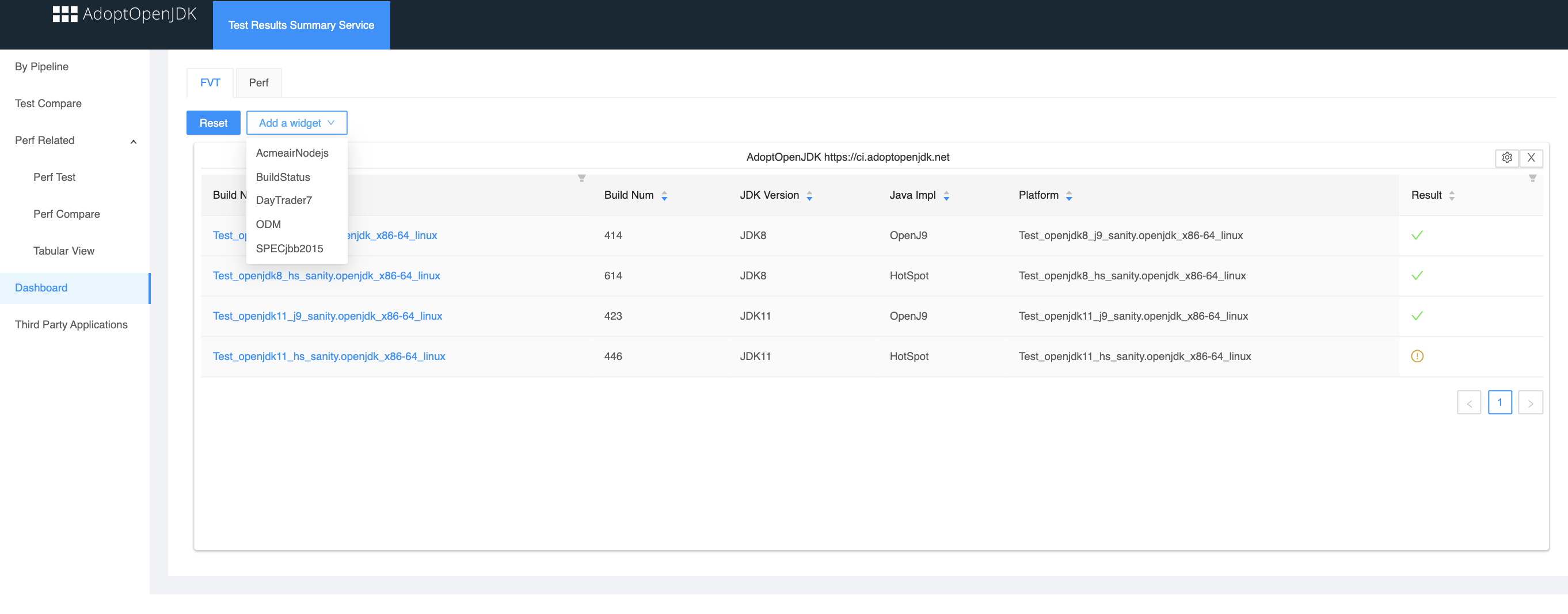Click Build Num value 446
The image size is (1568, 614).
[613, 357]
